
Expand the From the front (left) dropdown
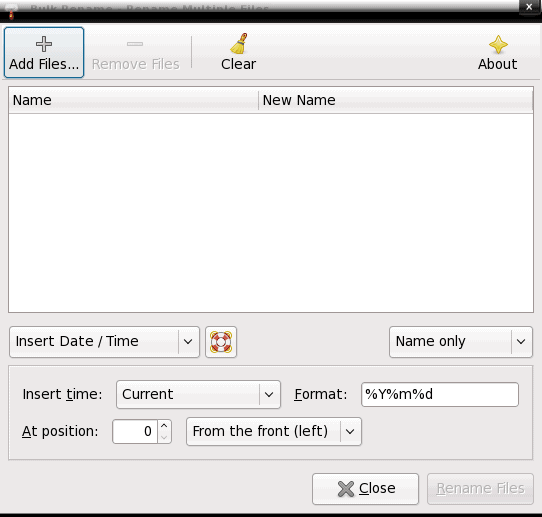pyautogui.click(x=274, y=431)
